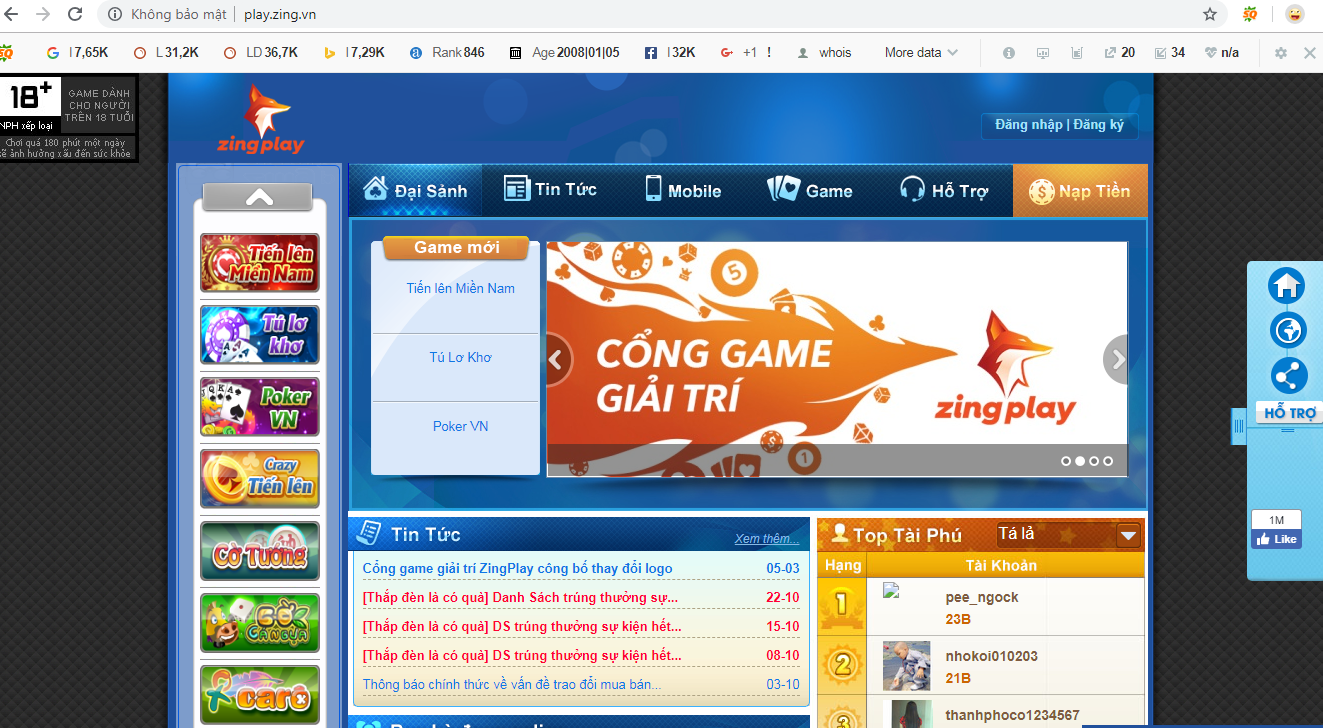Open Poker VN in Game mới list
Viewport: 1323px width, 728px height.
(460, 426)
